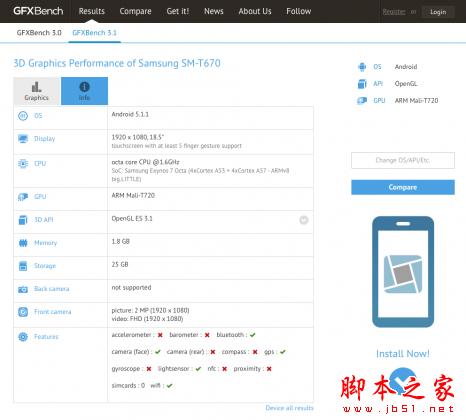Open the Results menu

(92, 11)
